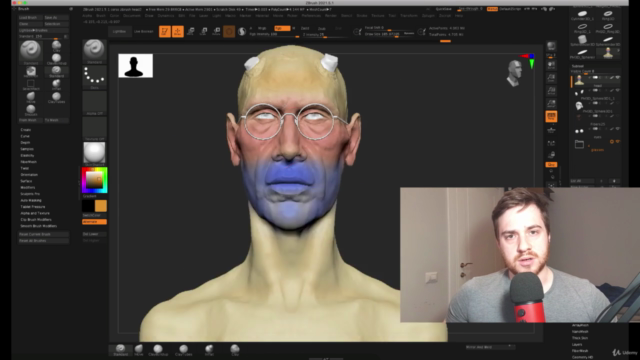
Task: Click the QuickSave button
Action: pos(443,9)
